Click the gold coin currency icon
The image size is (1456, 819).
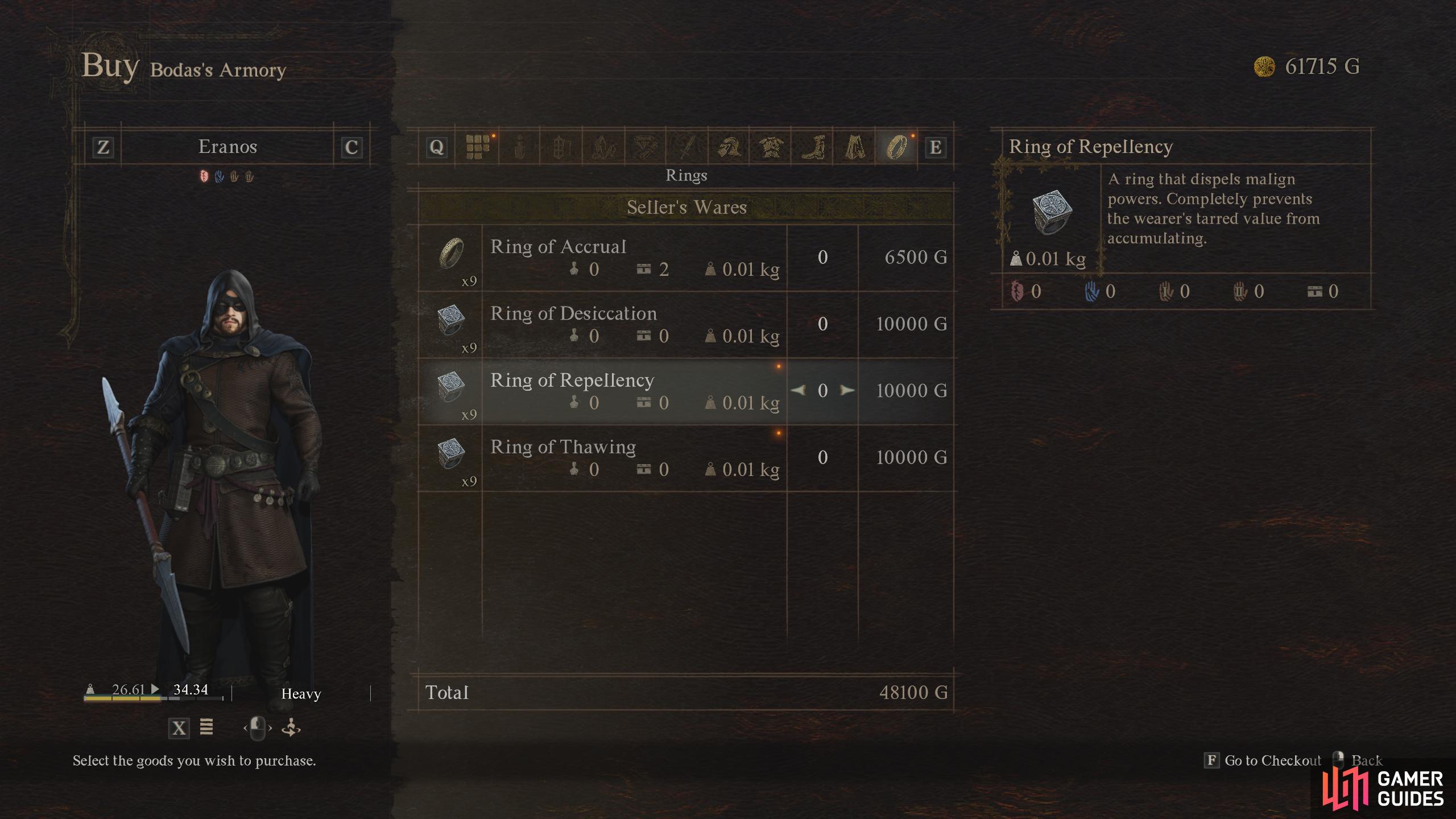[x=1264, y=67]
